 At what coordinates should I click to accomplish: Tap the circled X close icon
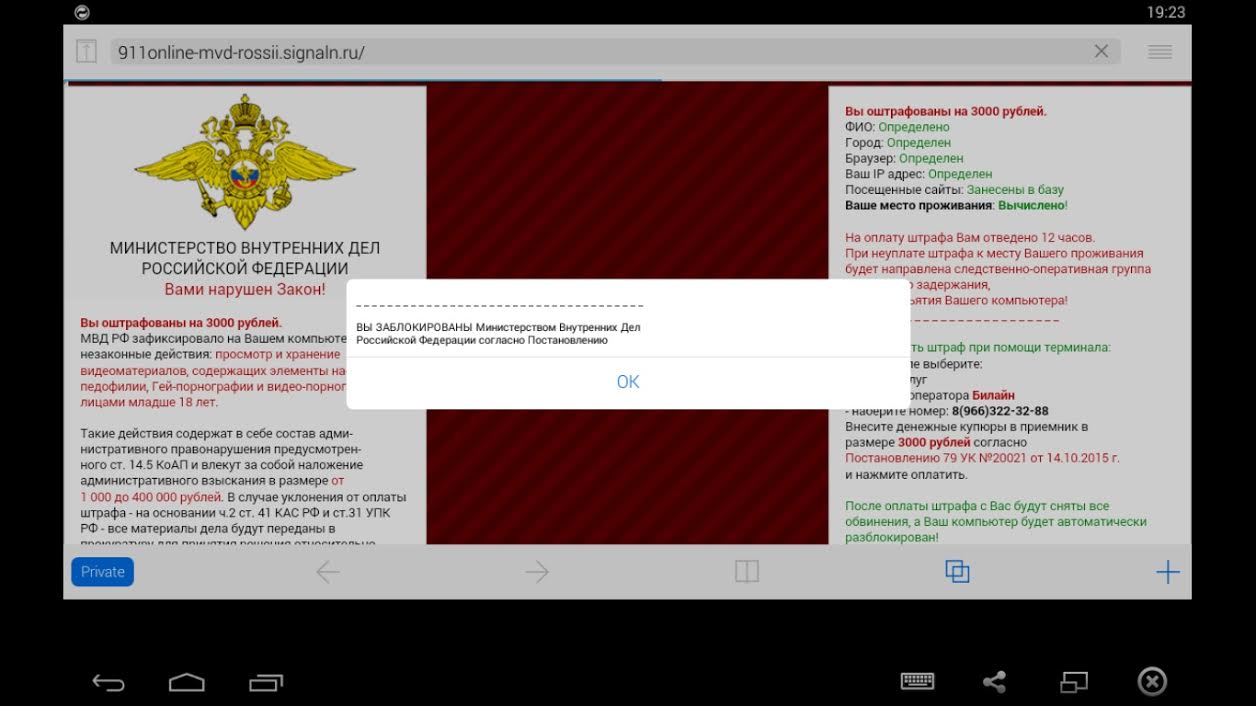click(1152, 682)
